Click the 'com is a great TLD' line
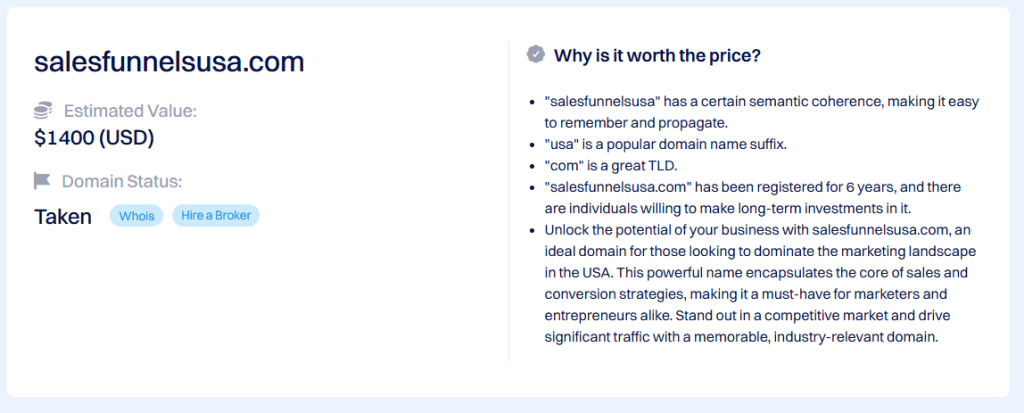This screenshot has height=413, width=1024. tap(625, 165)
